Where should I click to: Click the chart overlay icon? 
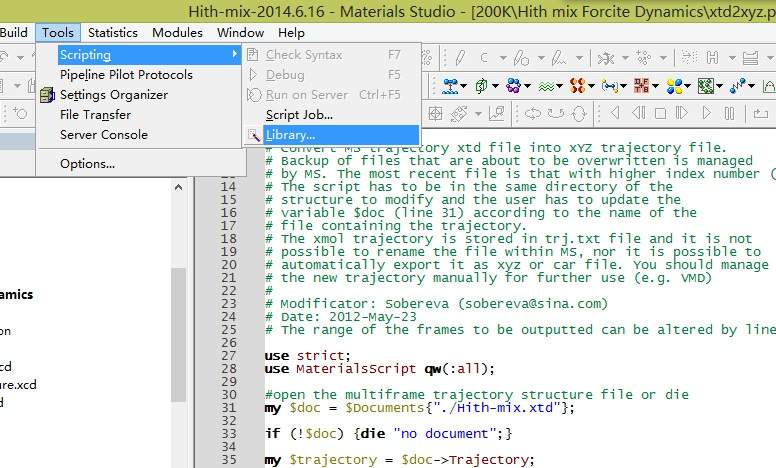click(496, 114)
